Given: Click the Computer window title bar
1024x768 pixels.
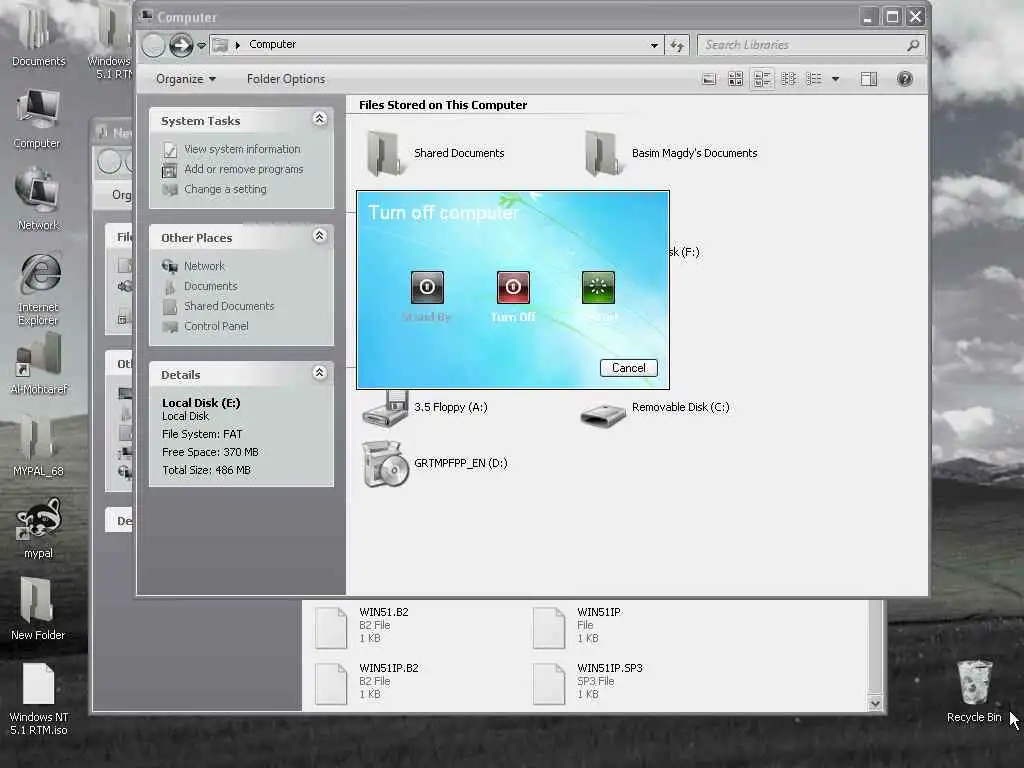Looking at the screenshot, I should click(496, 17).
